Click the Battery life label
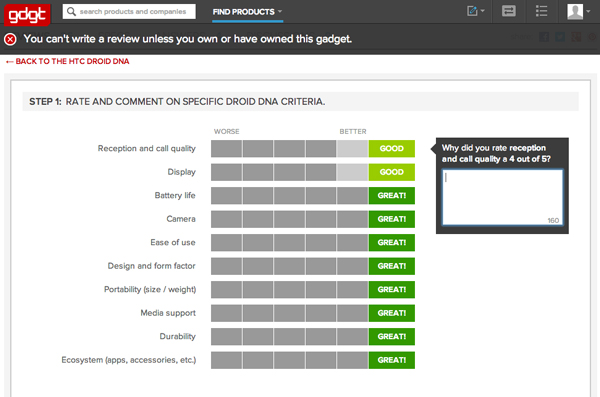600x397 pixels. (x=175, y=196)
